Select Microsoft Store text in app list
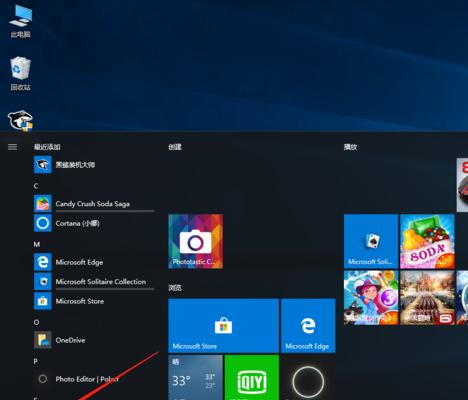This screenshot has height=400, width=468. (80, 301)
